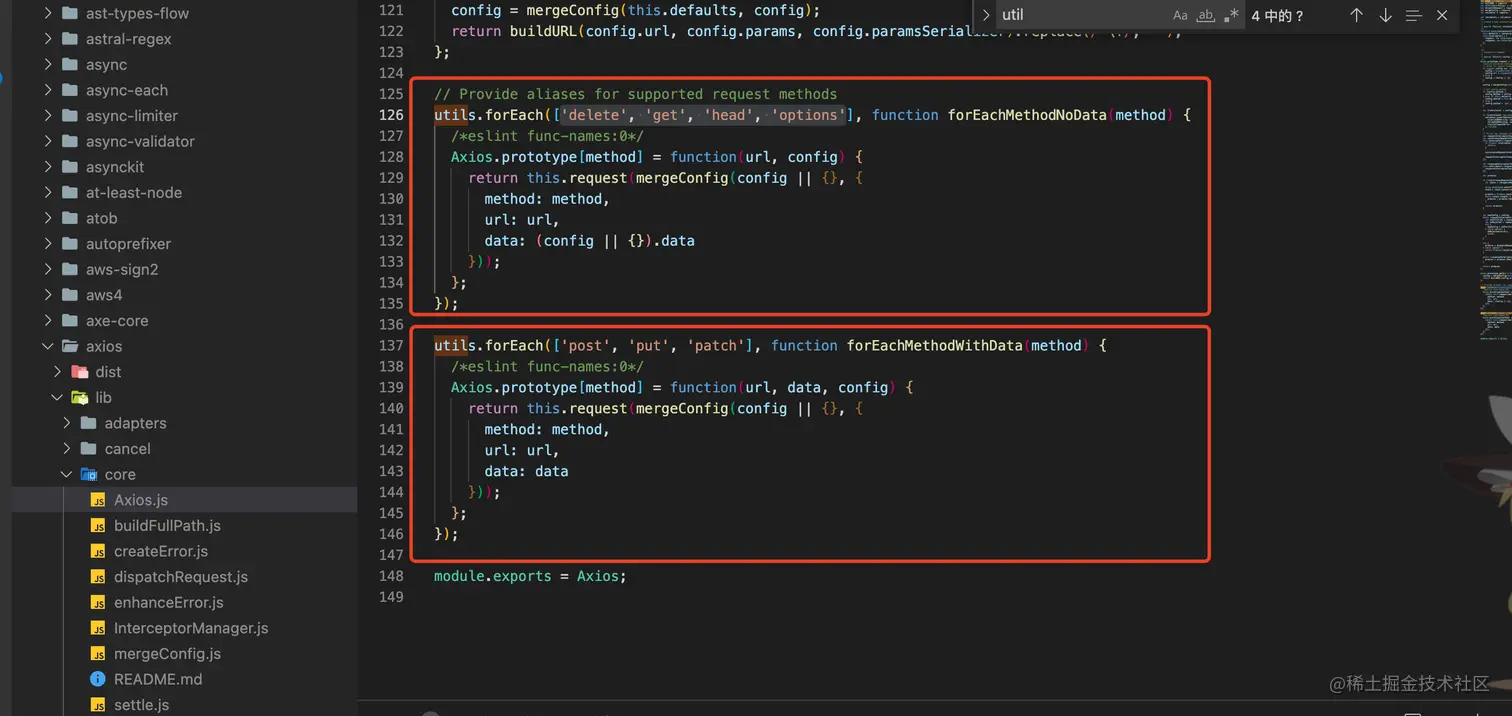
Task: Click the axios open folder icon
Action: (x=69, y=346)
